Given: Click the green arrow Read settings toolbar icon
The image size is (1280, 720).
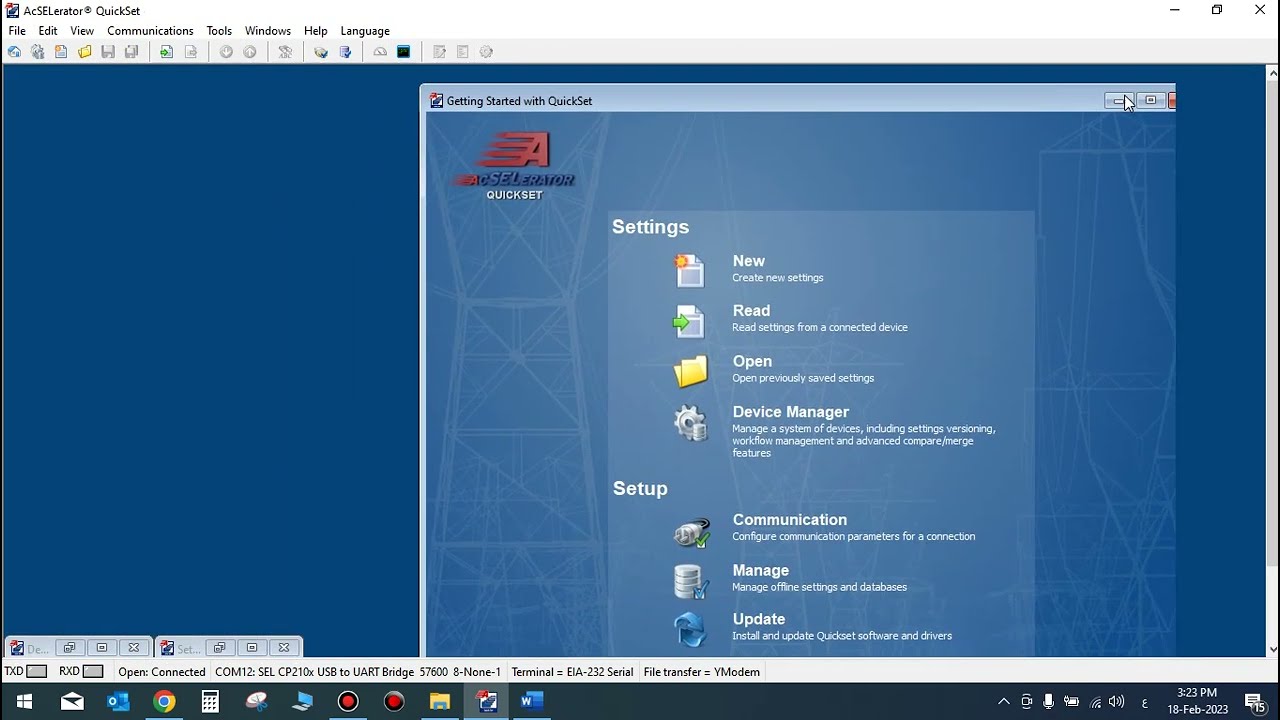Looking at the screenshot, I should pyautogui.click(x=166, y=52).
